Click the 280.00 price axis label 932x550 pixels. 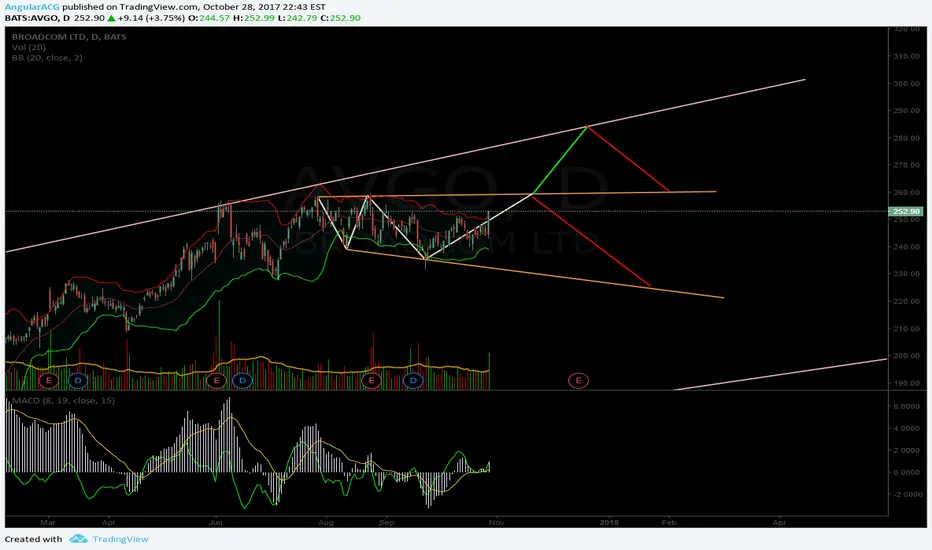(906, 138)
